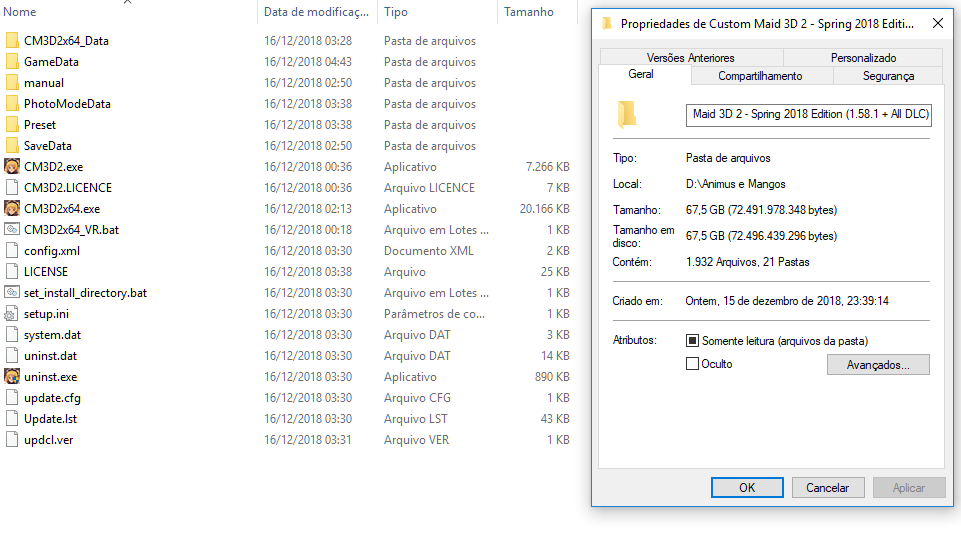Click the set_install_directory.bat icon
The image size is (961, 553).
click(x=12, y=292)
